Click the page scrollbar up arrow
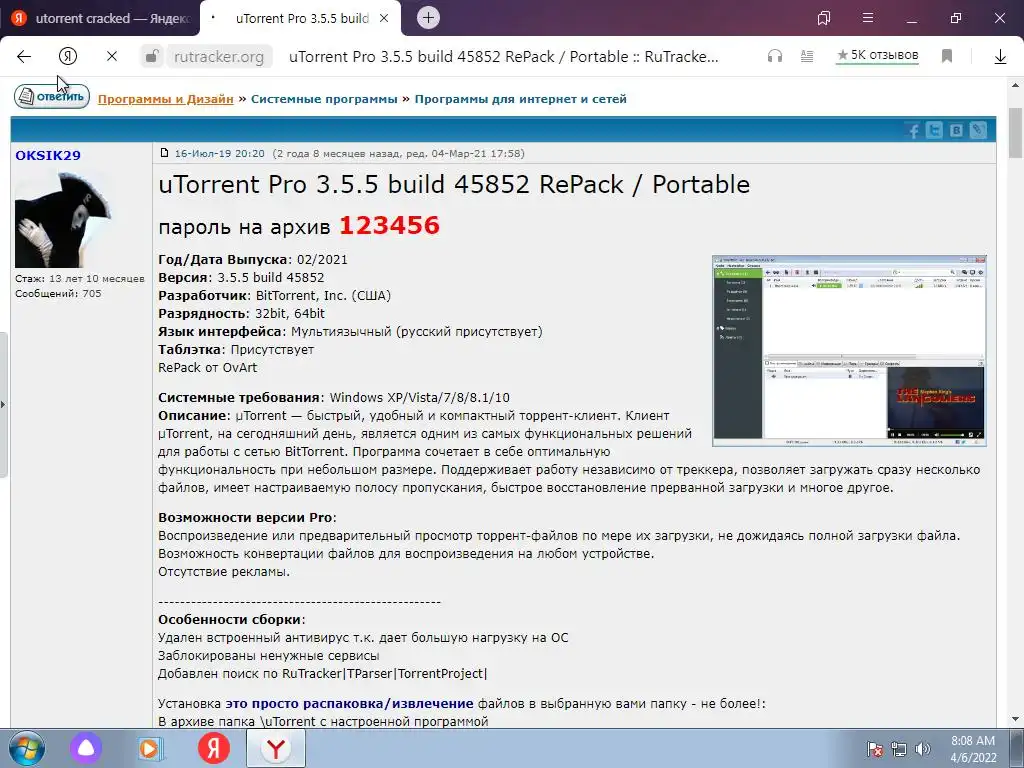Viewport: 1024px width, 768px height. click(1016, 86)
